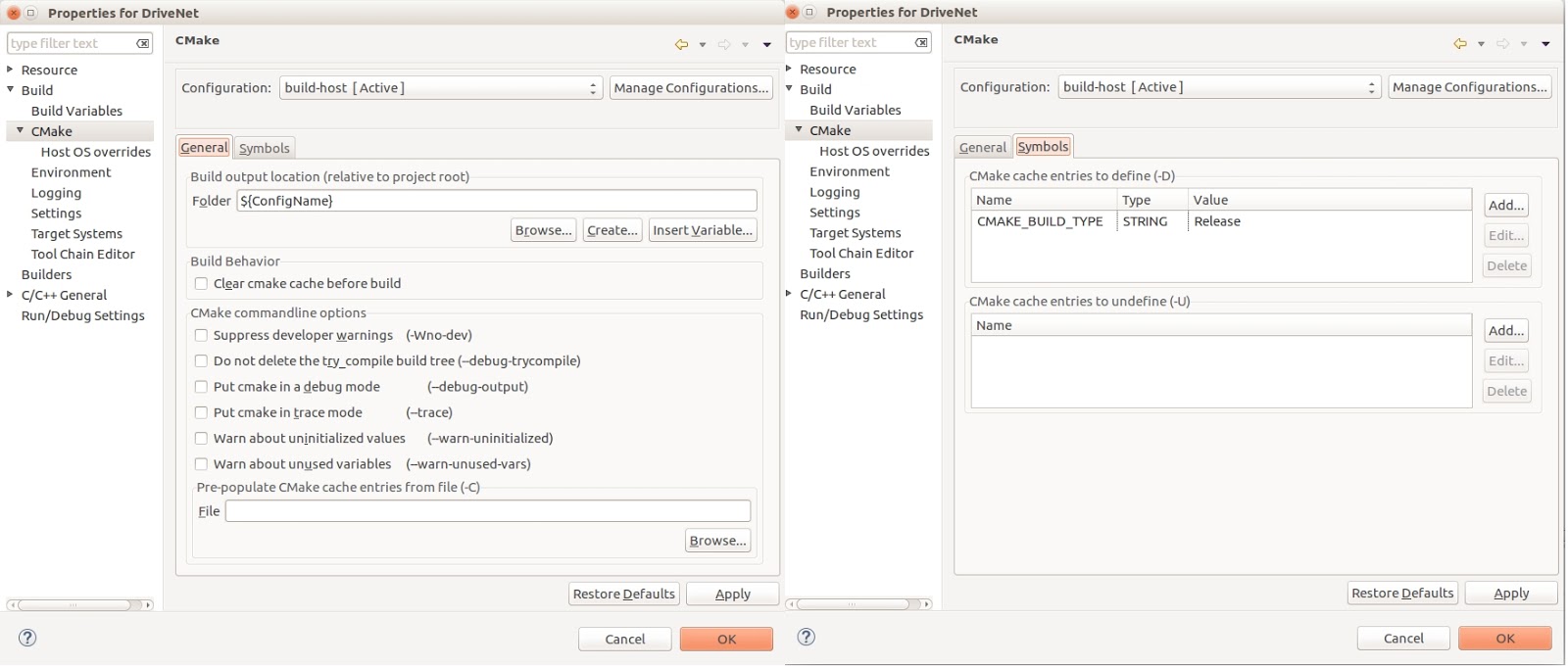The image size is (1568, 667).
Task: Open Configuration combo in General-tab dialog
Action: pyautogui.click(x=441, y=88)
